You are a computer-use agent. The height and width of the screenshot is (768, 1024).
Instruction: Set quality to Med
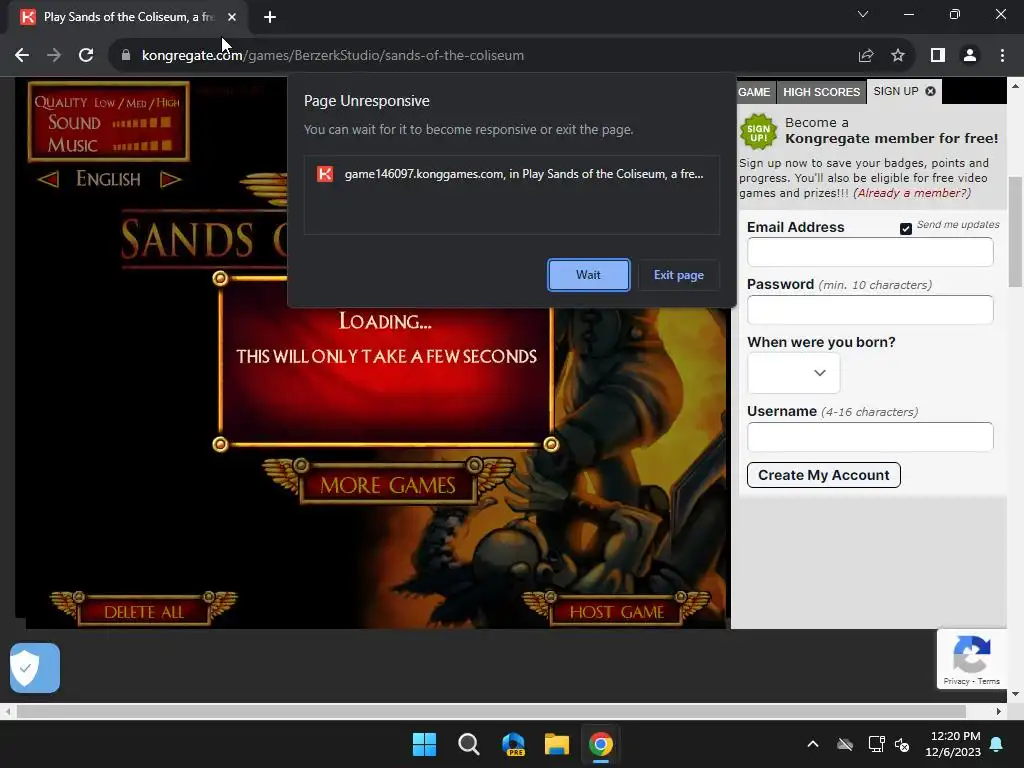[x=136, y=103]
